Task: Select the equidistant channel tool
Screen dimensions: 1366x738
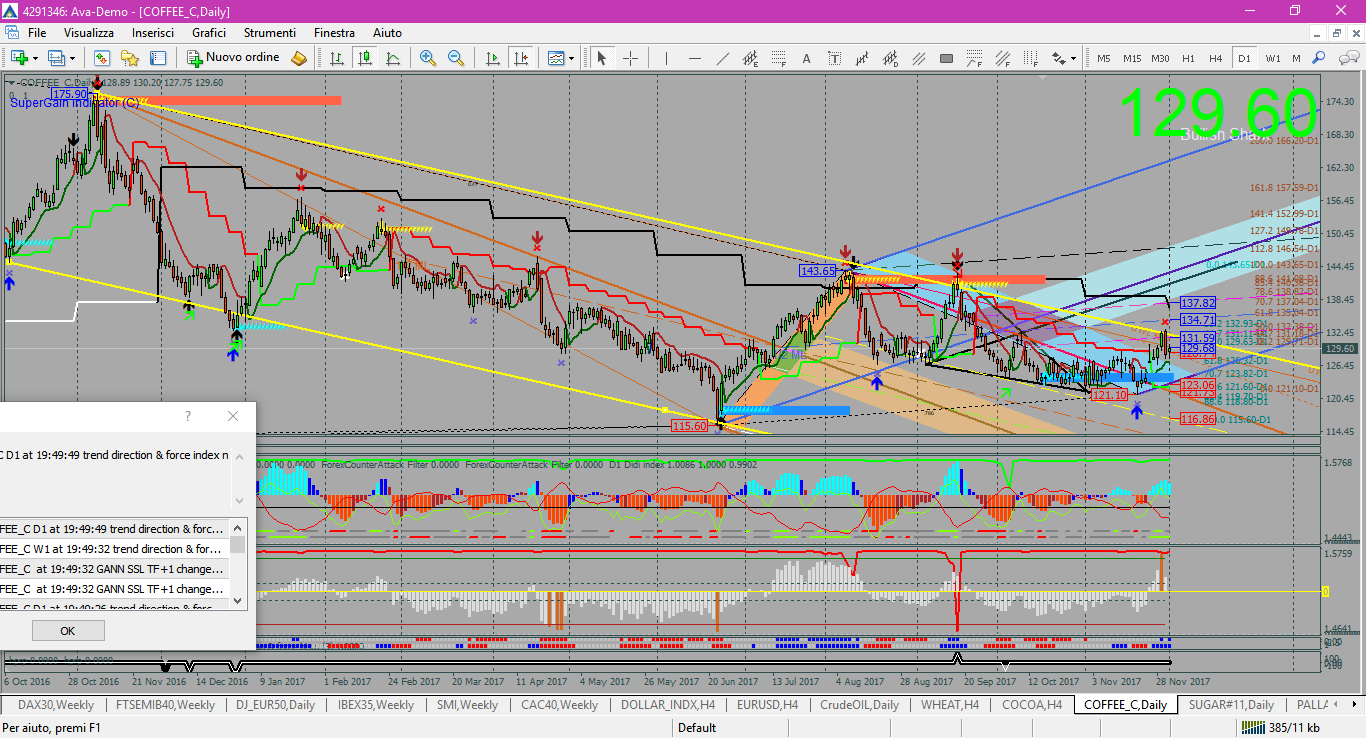Action: (x=750, y=58)
